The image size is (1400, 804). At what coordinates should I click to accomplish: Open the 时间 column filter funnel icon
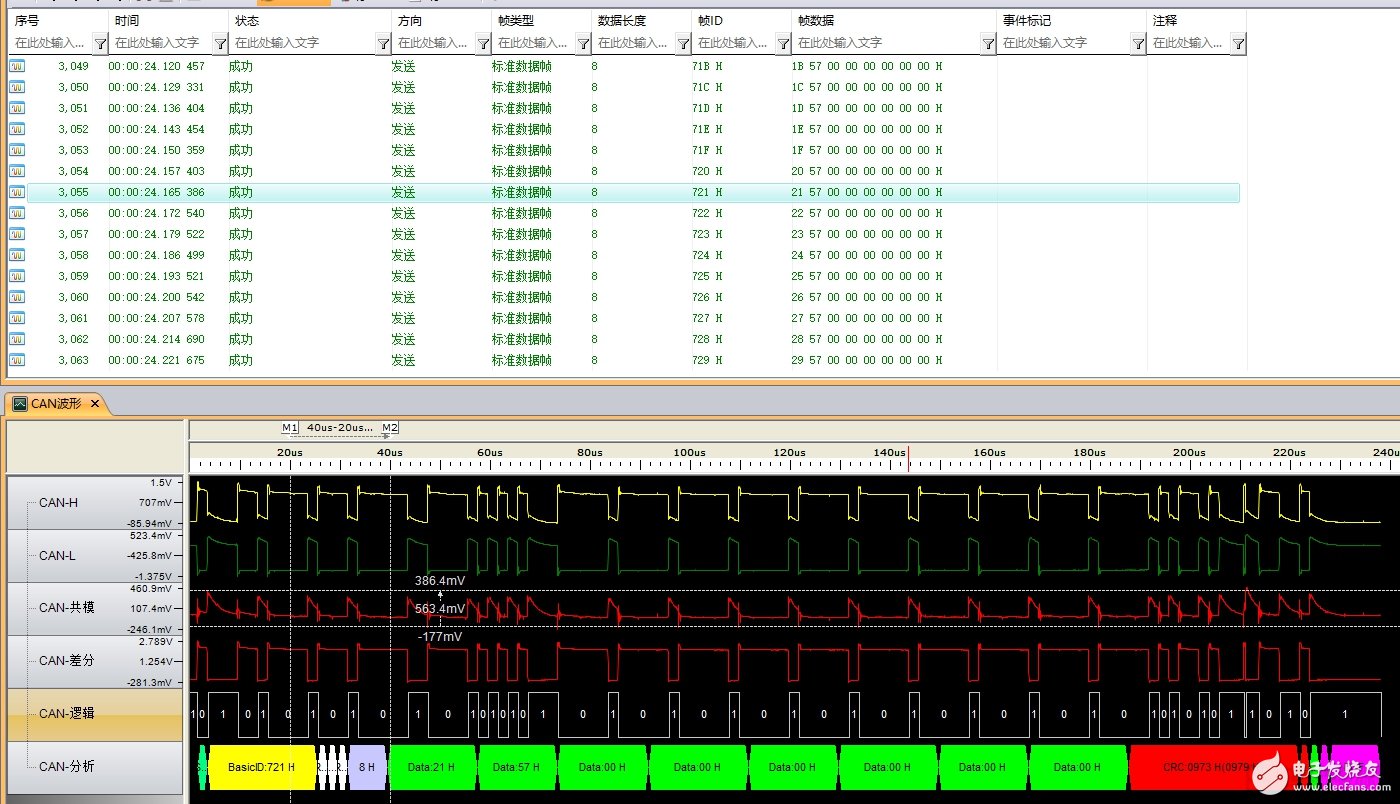pyautogui.click(x=219, y=43)
